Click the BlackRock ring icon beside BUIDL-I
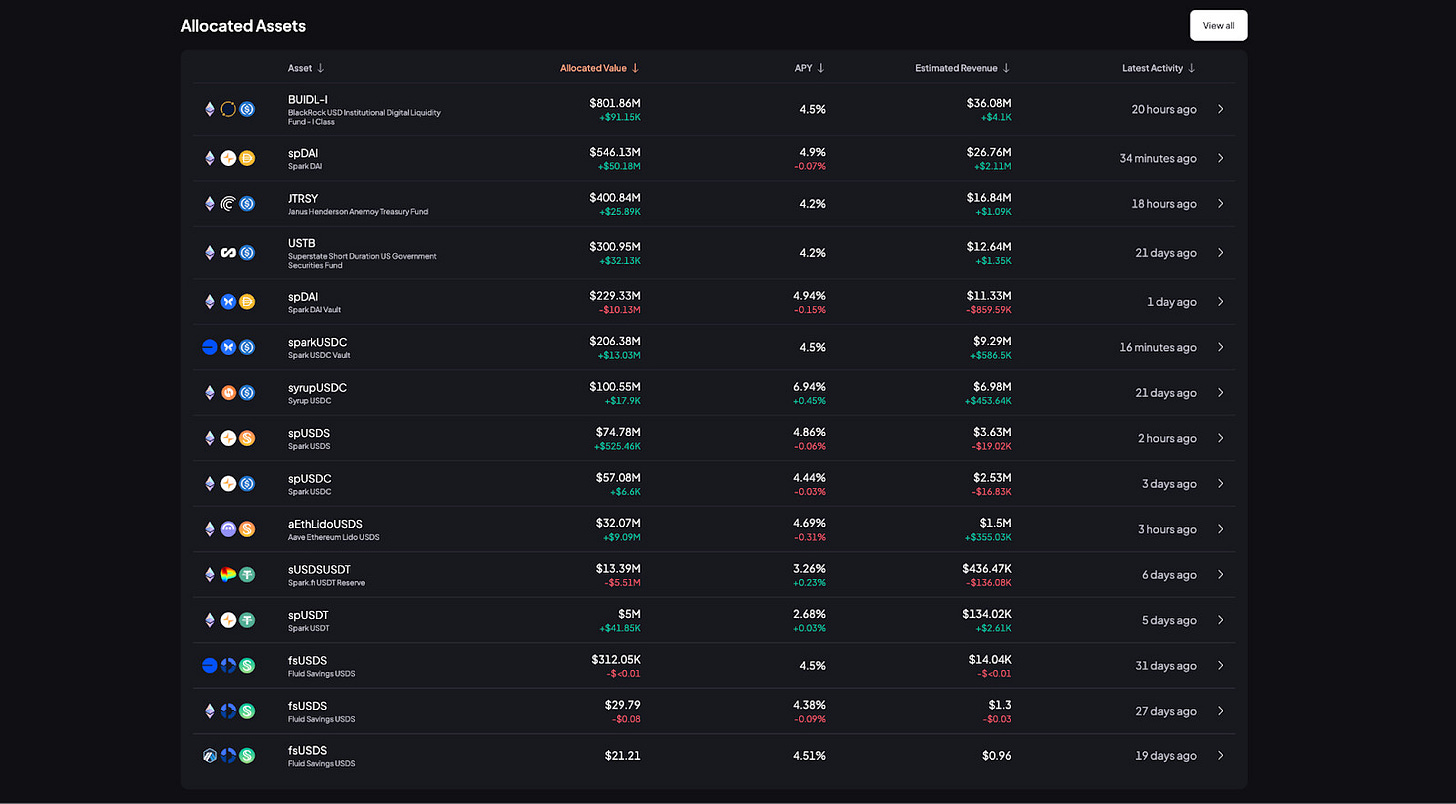Screen dimensions: 1456x804 (x=228, y=109)
